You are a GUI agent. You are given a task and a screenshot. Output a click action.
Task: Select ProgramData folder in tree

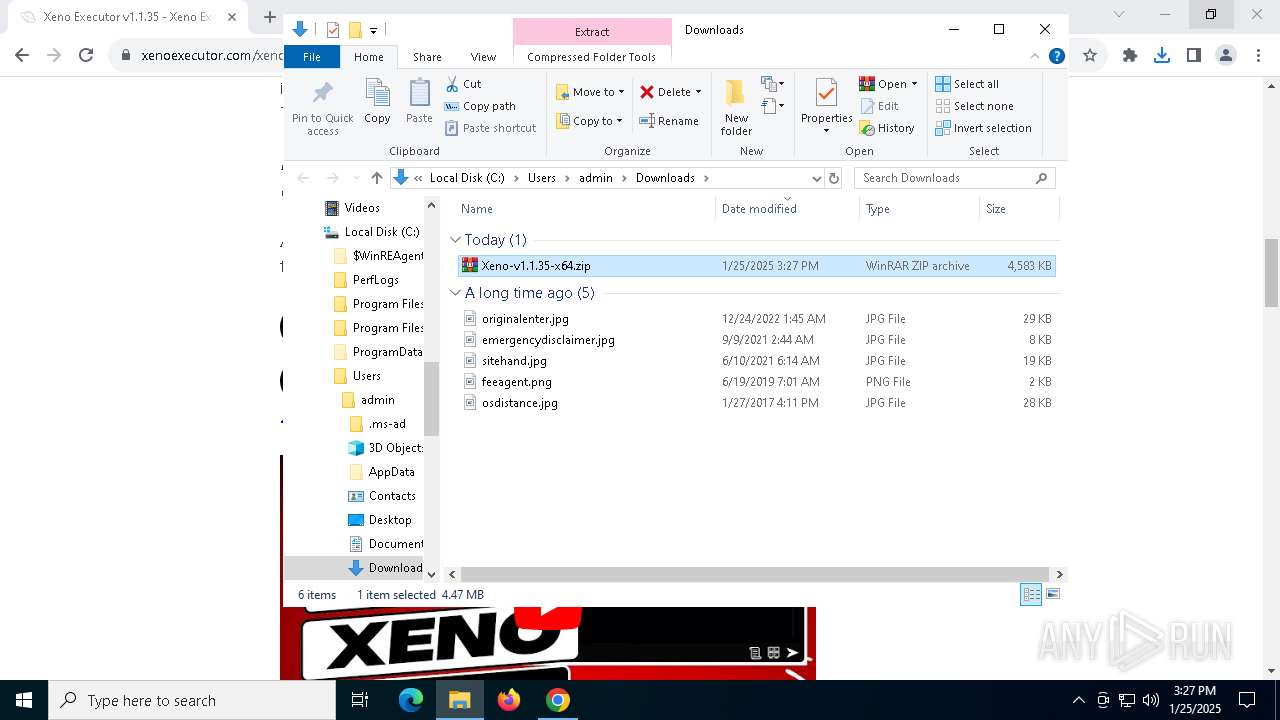[387, 352]
